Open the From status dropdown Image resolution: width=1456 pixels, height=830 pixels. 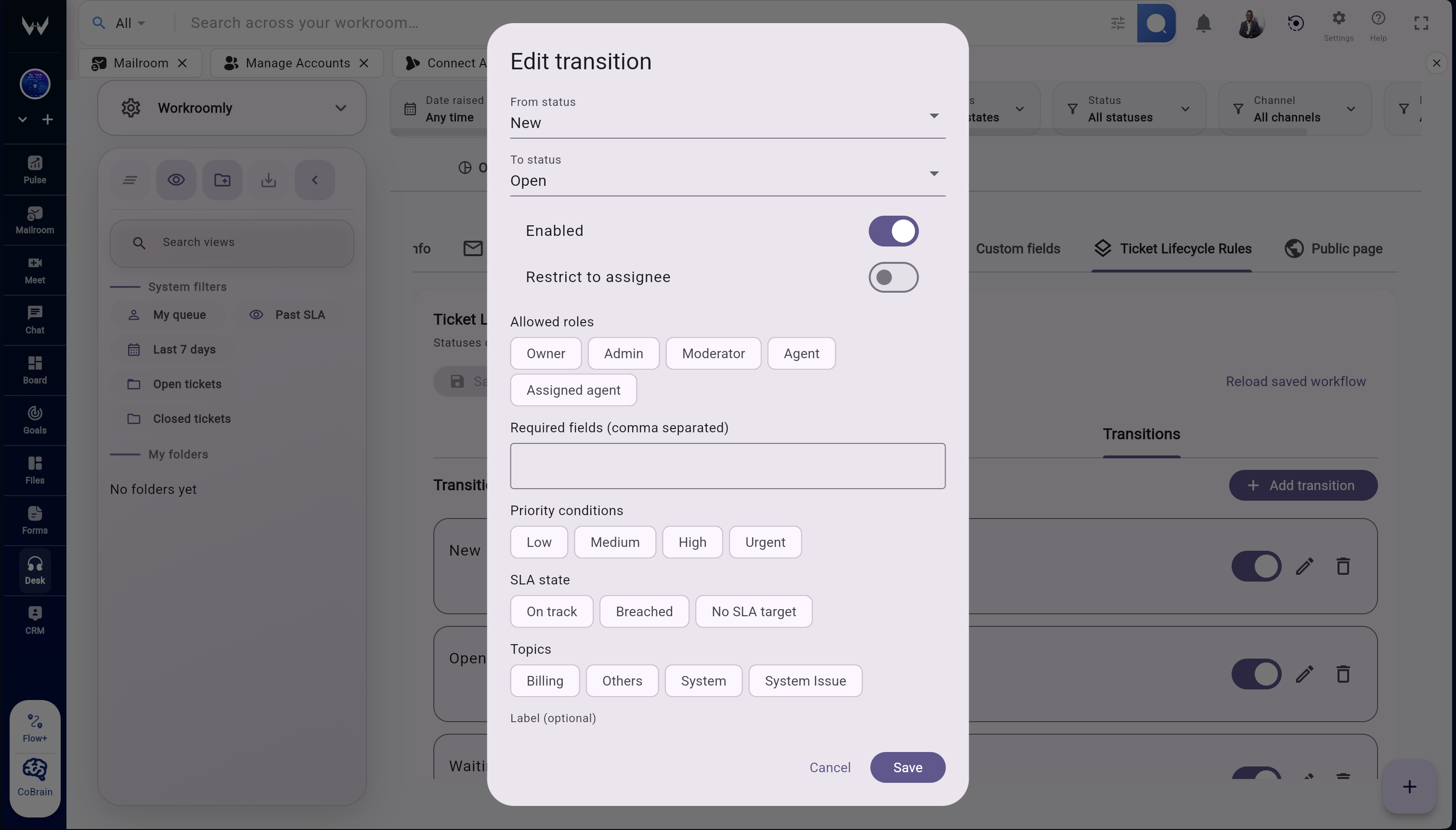pos(933,115)
